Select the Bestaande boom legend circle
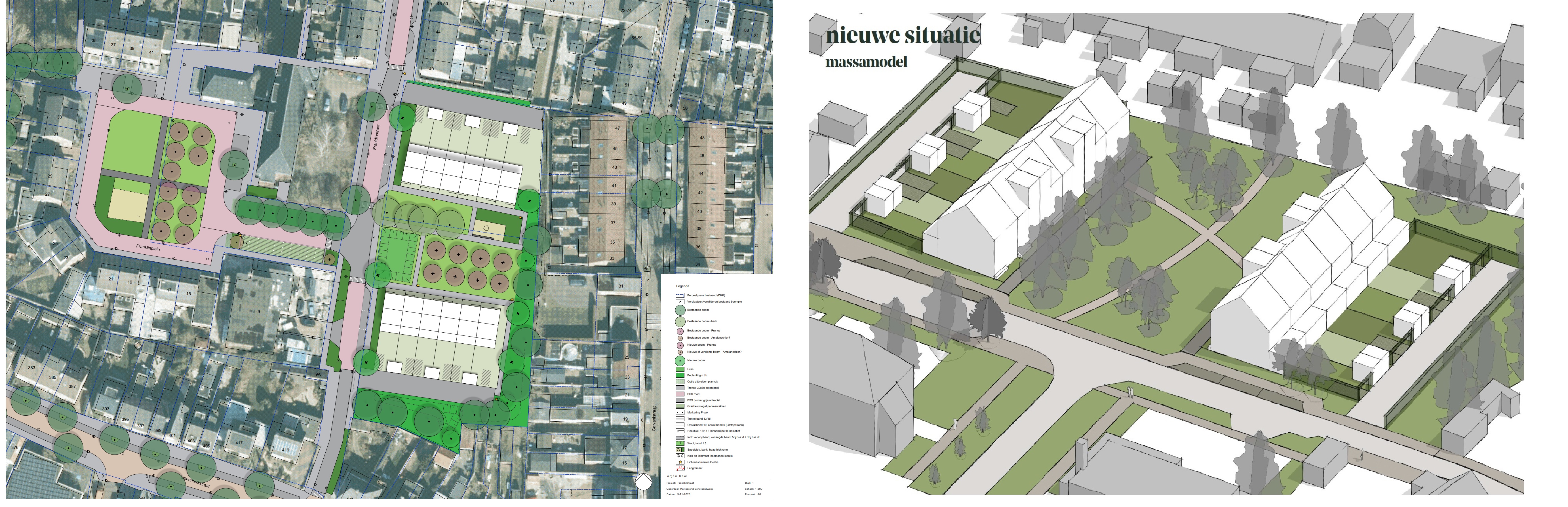Image resolution: width=1568 pixels, height=507 pixels. pos(680,310)
